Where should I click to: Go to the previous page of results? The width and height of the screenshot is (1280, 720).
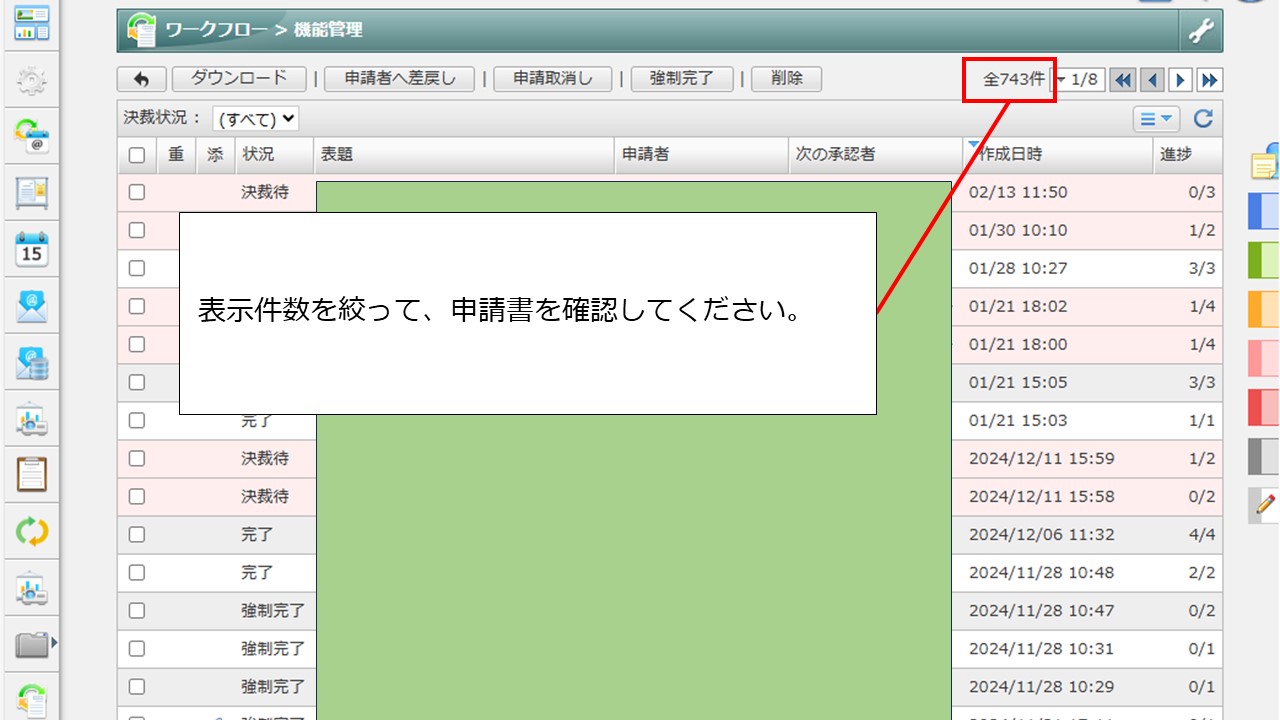point(1153,80)
